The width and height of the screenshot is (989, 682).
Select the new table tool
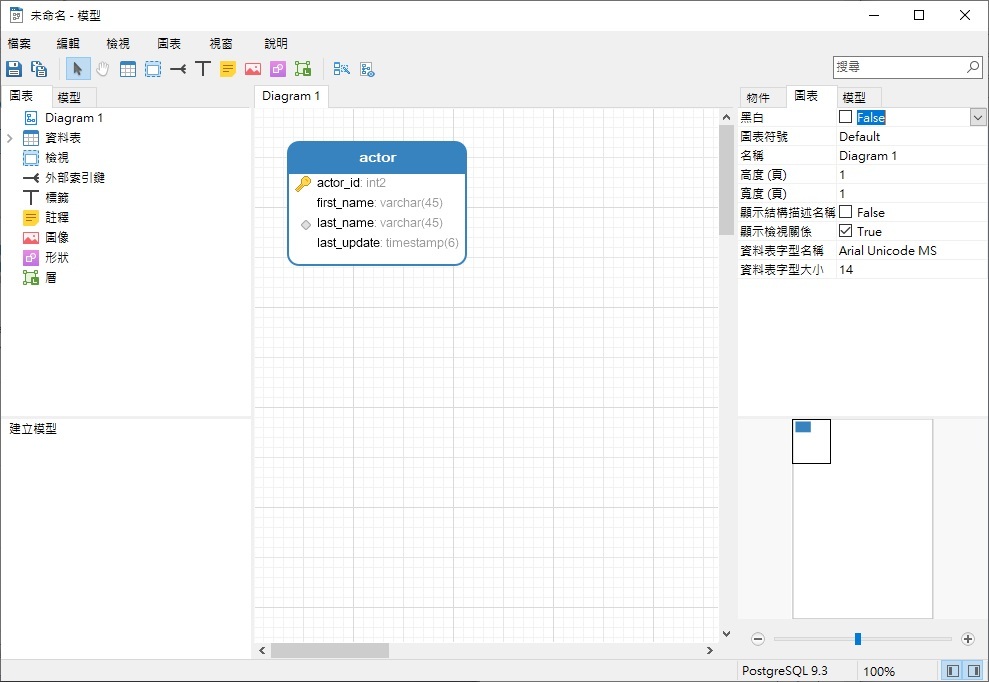(x=128, y=69)
